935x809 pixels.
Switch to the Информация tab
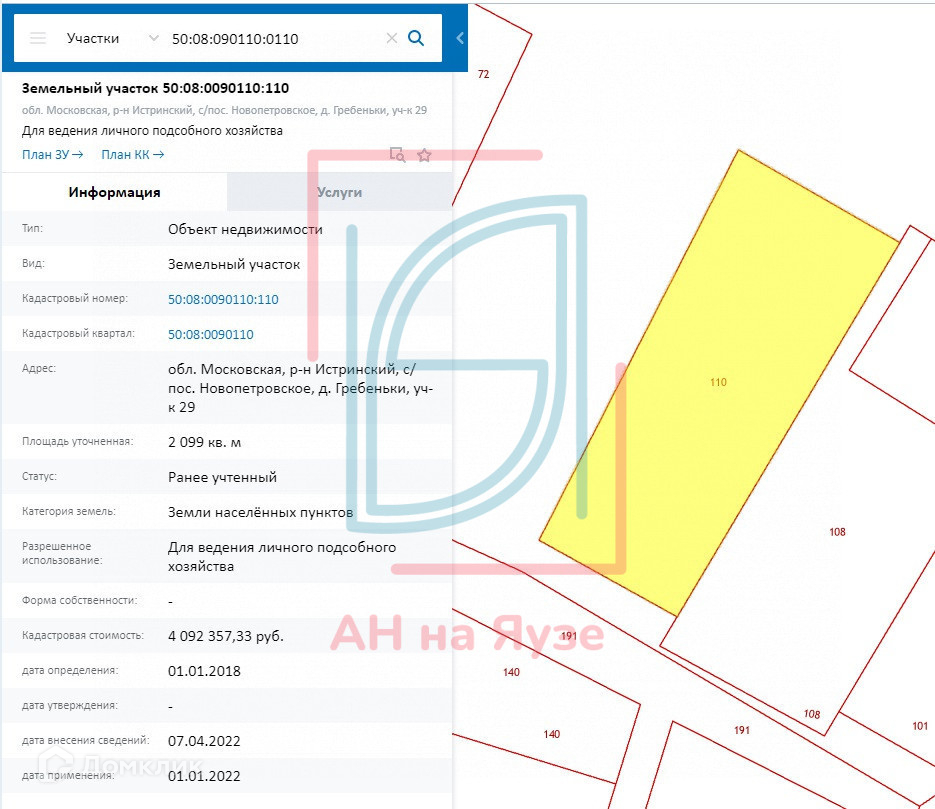pos(114,192)
